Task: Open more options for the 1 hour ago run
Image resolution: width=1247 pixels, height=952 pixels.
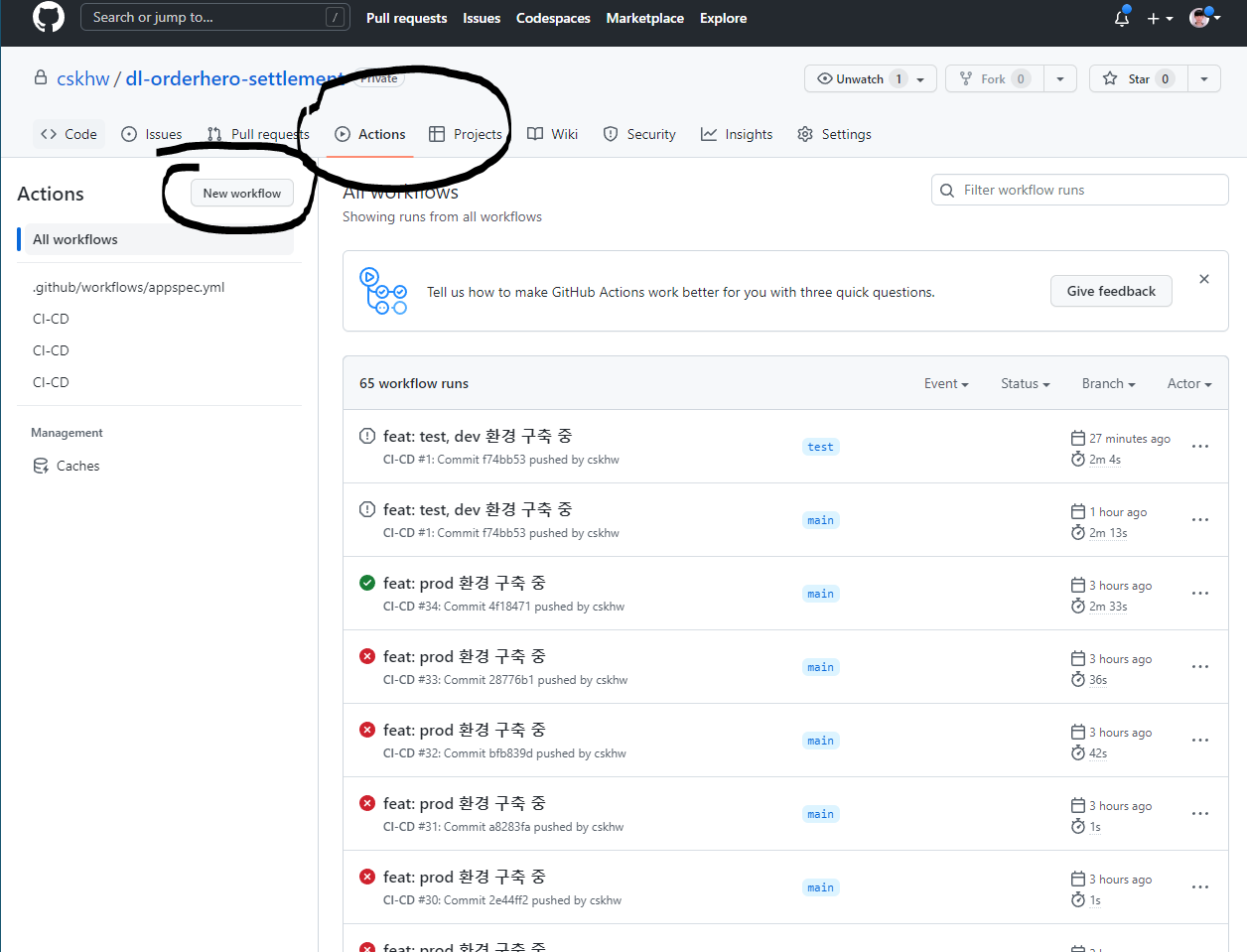Action: coord(1200,520)
